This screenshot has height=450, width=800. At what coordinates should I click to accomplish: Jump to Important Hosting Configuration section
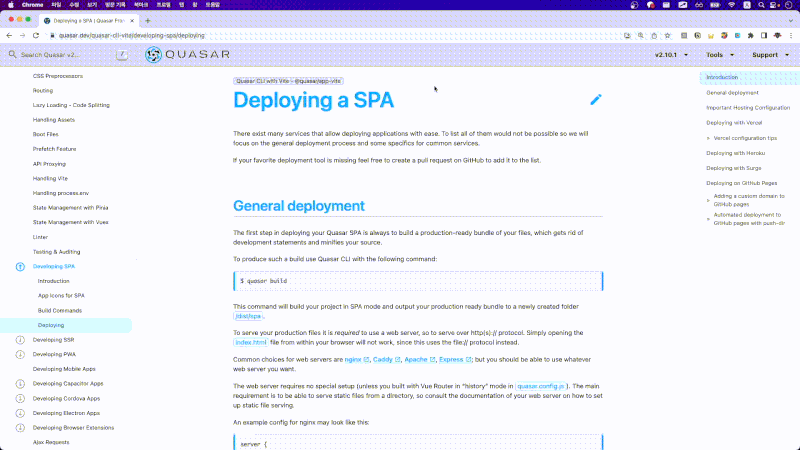pyautogui.click(x=748, y=108)
